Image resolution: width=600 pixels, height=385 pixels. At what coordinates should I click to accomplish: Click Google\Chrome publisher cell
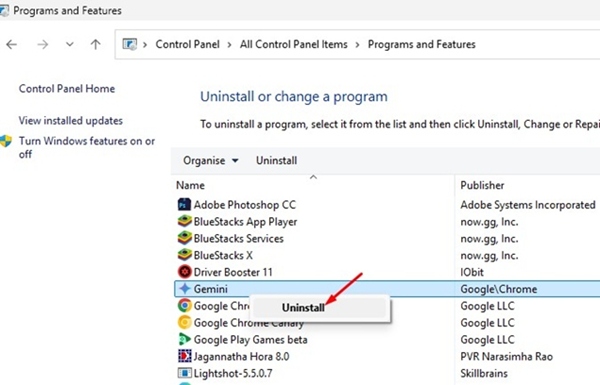[x=499, y=289]
